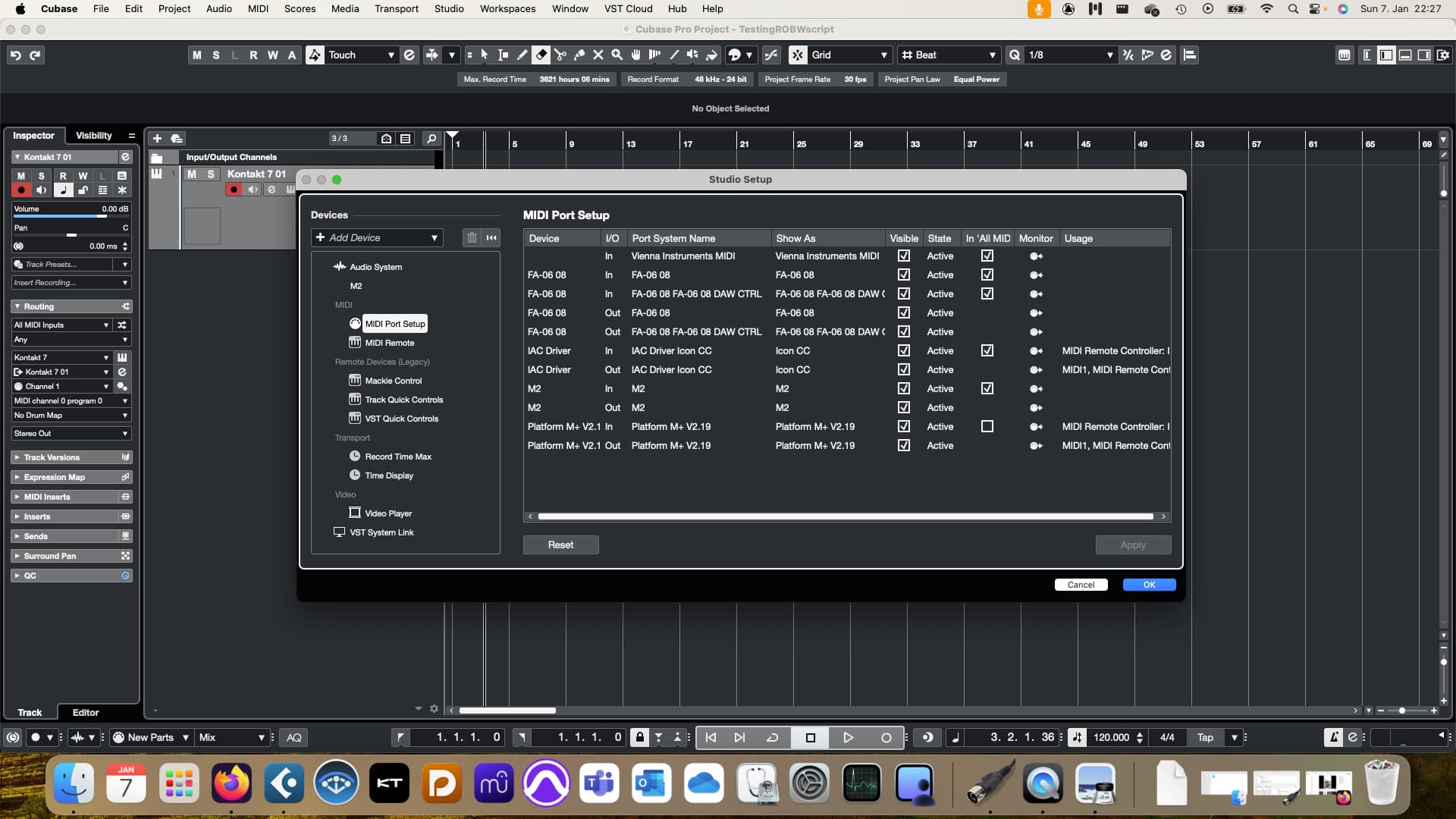The width and height of the screenshot is (1456, 819).
Task: Click the metronome click icon in transport
Action: point(1333,737)
